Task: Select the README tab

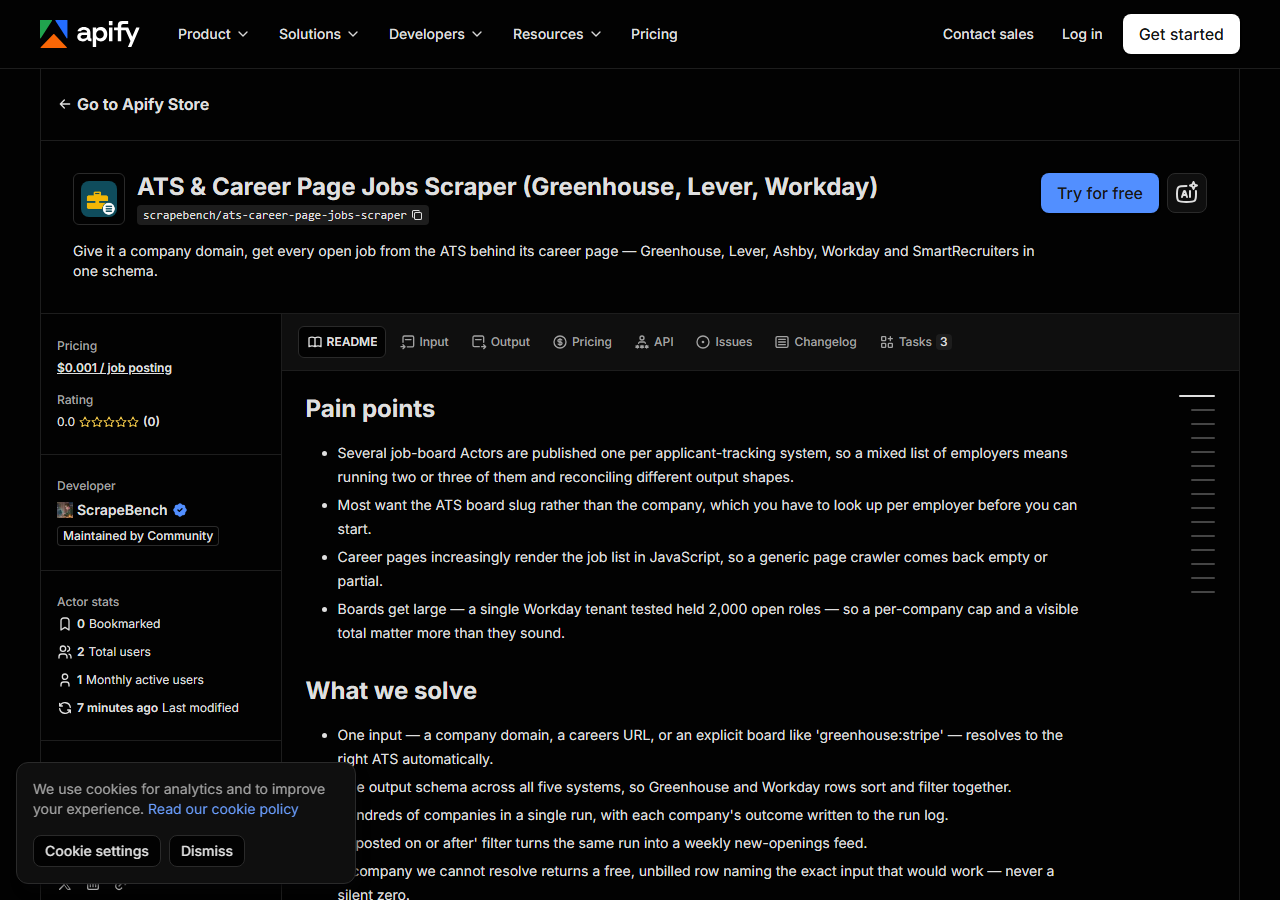Action: point(342,342)
